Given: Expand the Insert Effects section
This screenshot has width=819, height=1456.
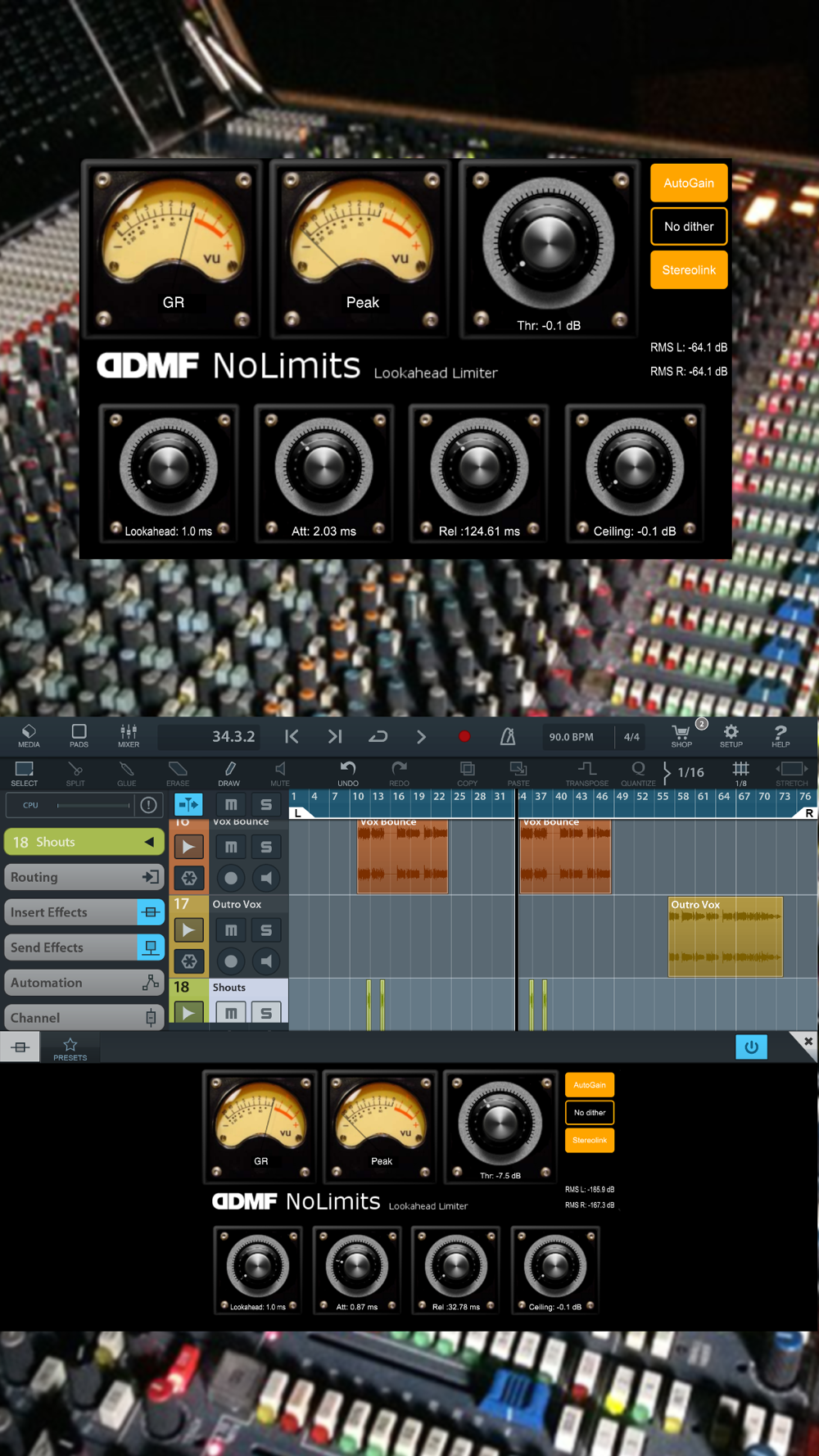Looking at the screenshot, I should point(84,912).
